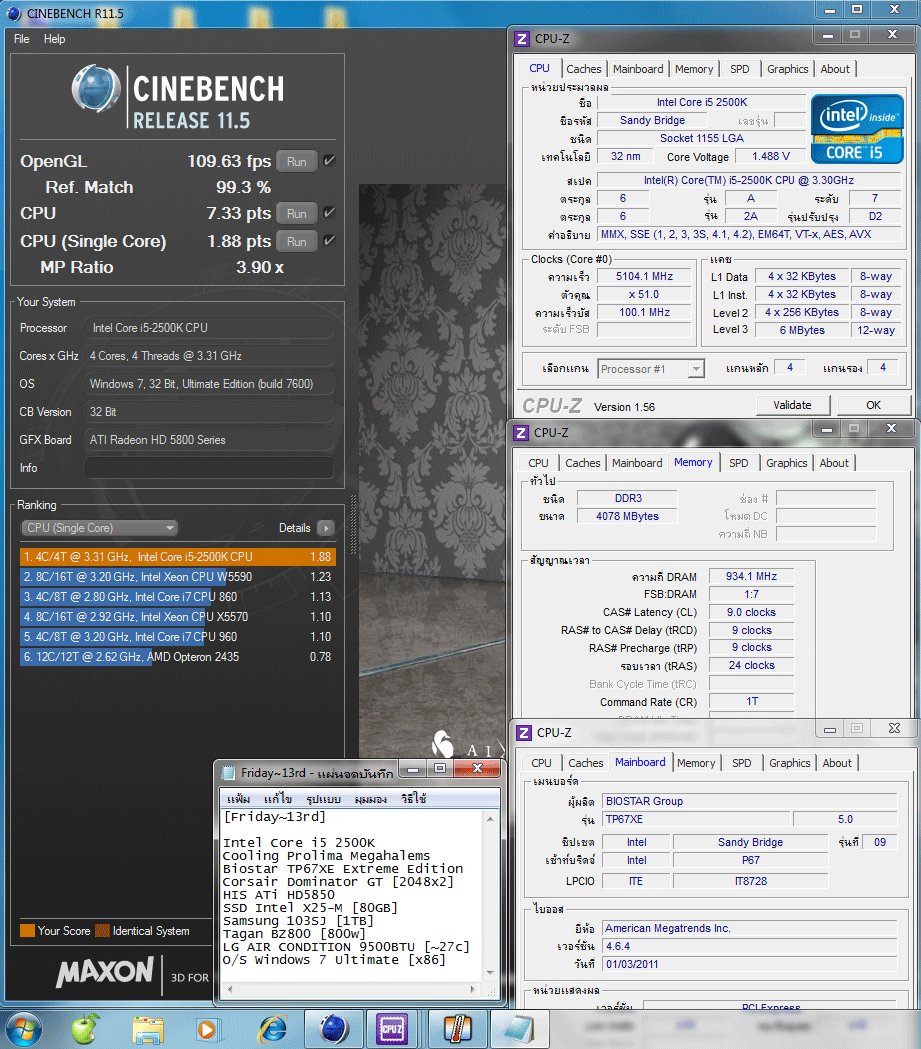This screenshot has width=921, height=1049.
Task: Click the TP67XE model field
Action: pos(696,819)
